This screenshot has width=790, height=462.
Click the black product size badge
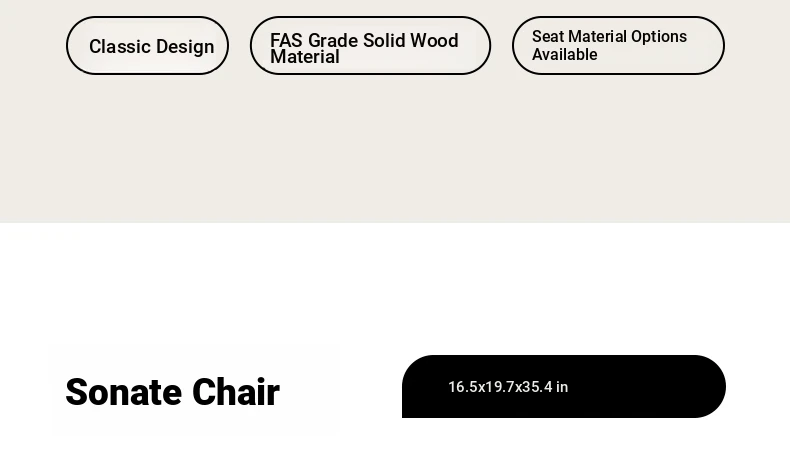coord(564,386)
